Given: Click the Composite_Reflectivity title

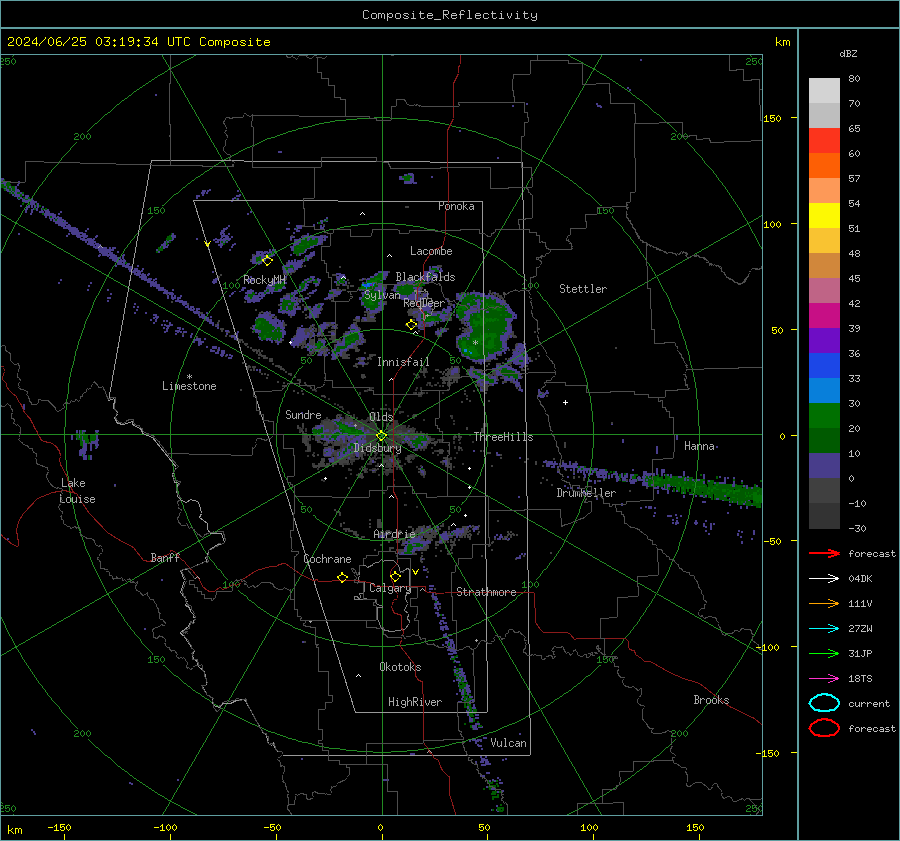Looking at the screenshot, I should point(450,15).
